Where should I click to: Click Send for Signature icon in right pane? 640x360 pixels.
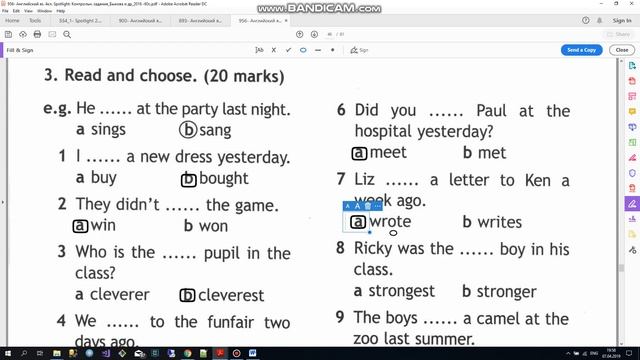tap(632, 219)
